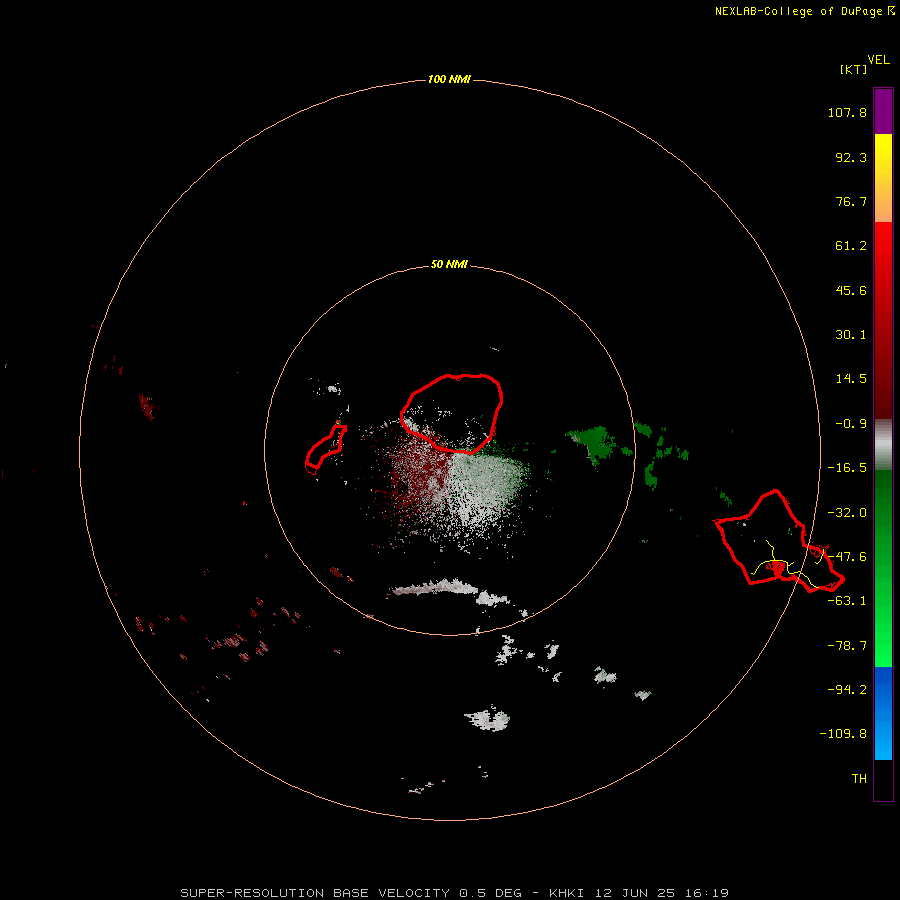Viewport: 900px width, 900px height.
Task: Click the TH legend label
Action: [x=859, y=778]
